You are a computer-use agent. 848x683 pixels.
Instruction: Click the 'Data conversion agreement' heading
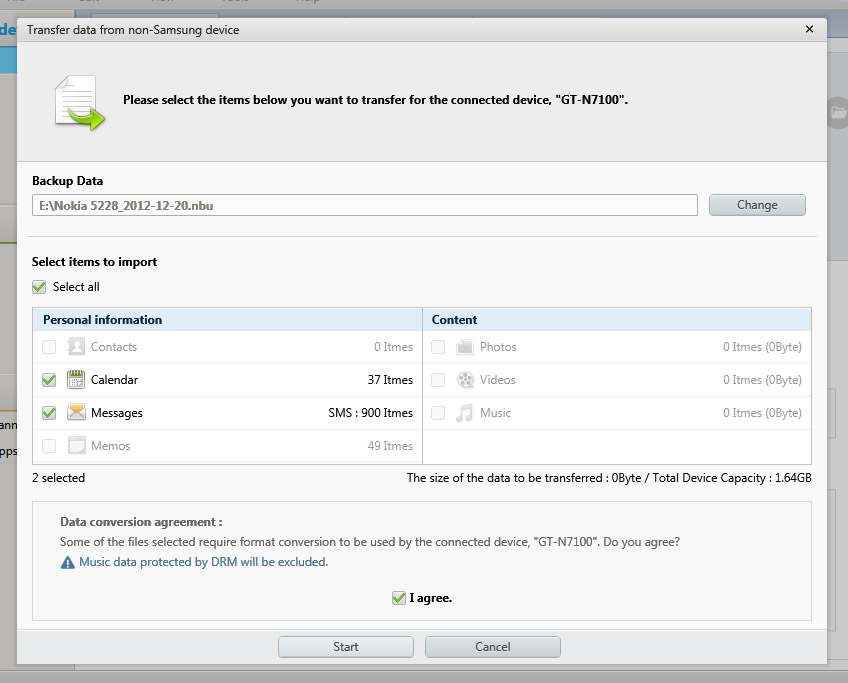[x=141, y=522]
